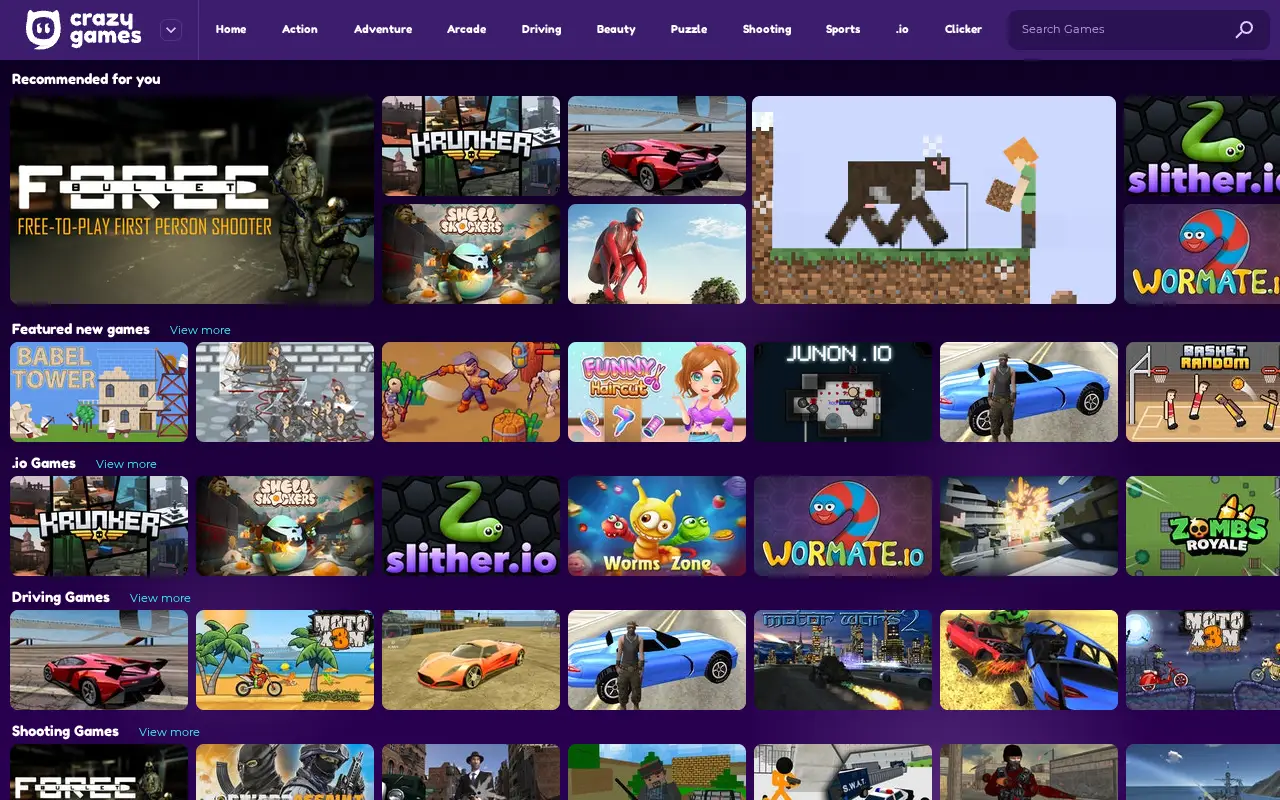Image resolution: width=1280 pixels, height=800 pixels.
Task: Open the spooky night Moto X3M game
Action: click(1203, 660)
